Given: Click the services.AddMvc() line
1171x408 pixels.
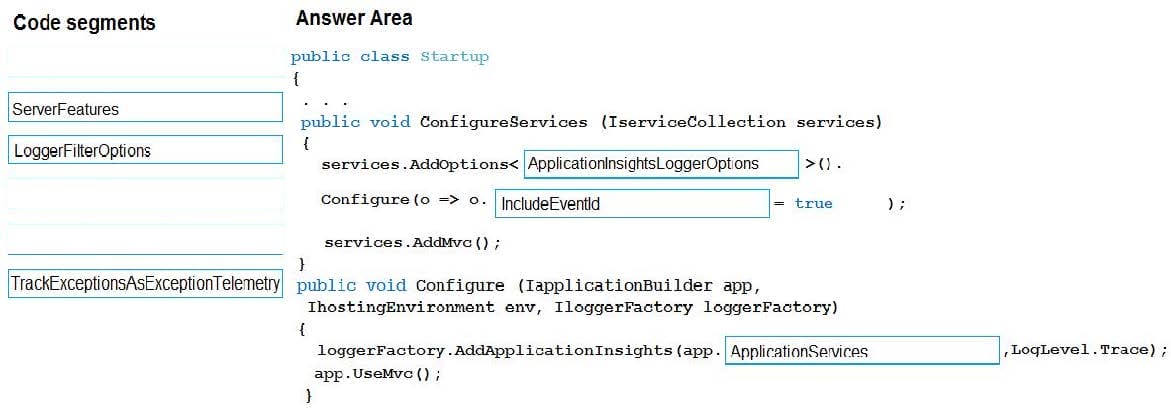Looking at the screenshot, I should coord(412,242).
